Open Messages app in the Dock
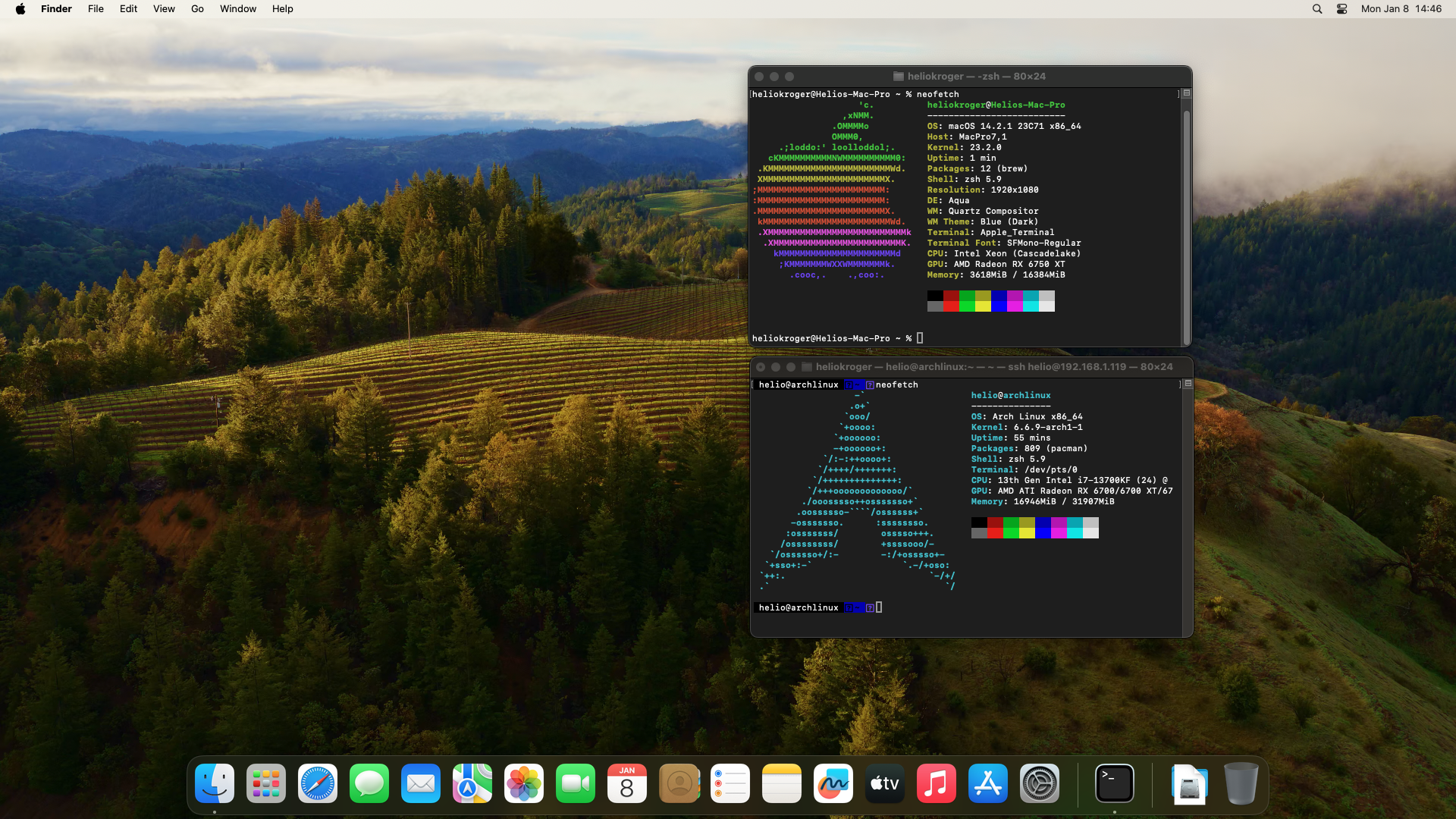Viewport: 1456px width, 819px height. (x=369, y=783)
